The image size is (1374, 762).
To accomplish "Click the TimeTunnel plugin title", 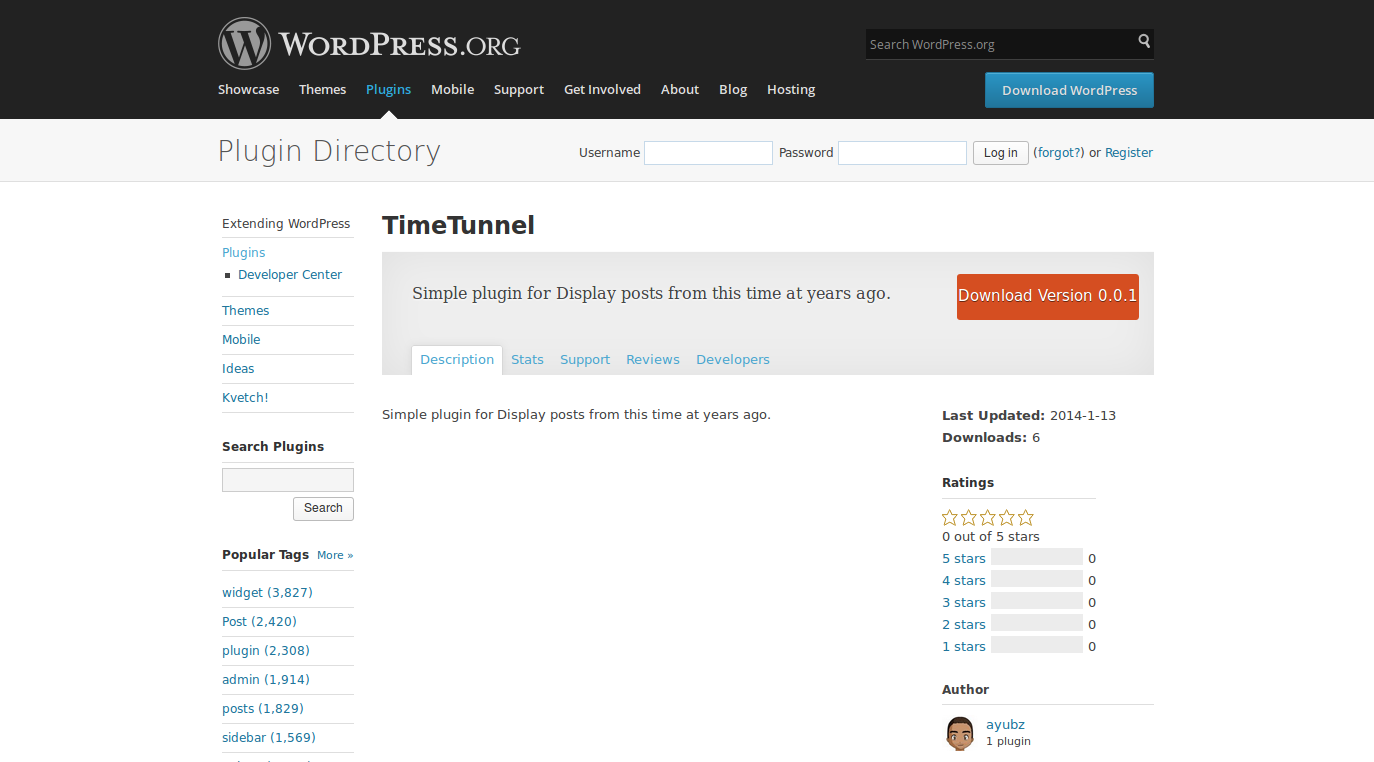I will (458, 225).
